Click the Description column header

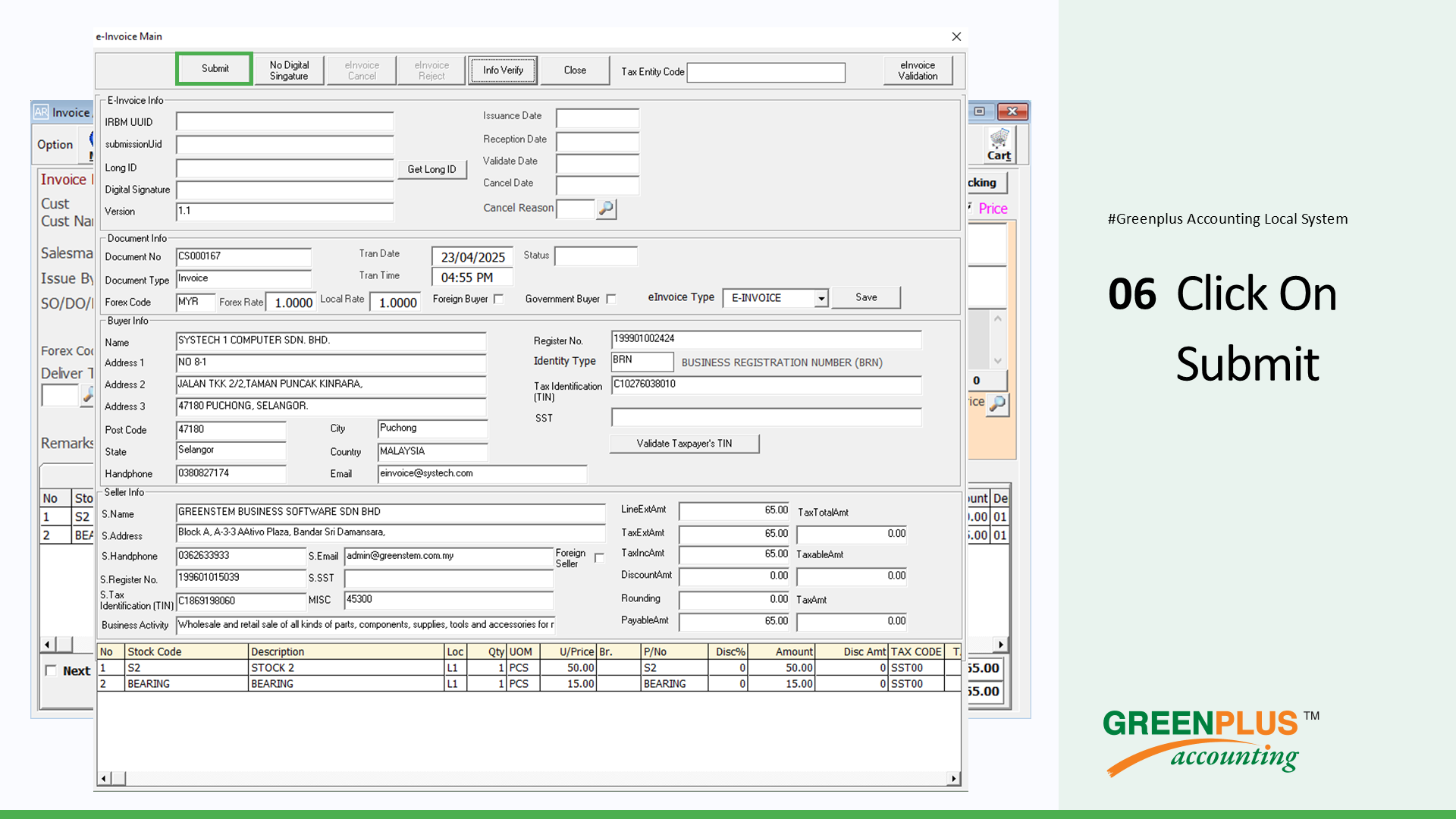tap(346, 651)
